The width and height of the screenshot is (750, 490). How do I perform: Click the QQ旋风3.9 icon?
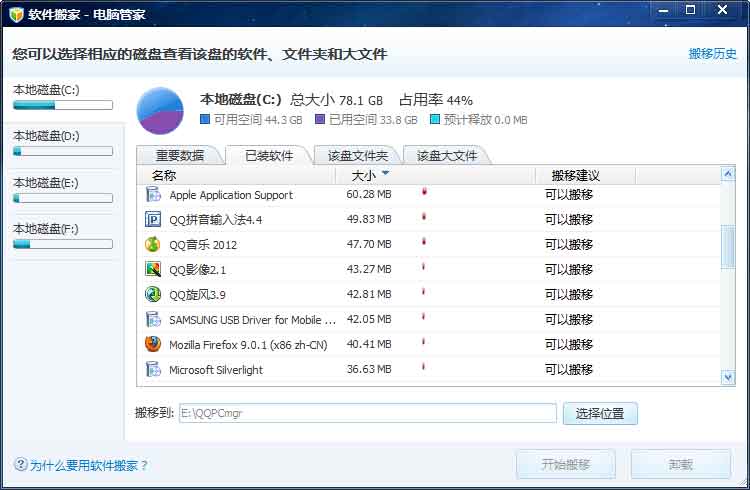tap(153, 295)
